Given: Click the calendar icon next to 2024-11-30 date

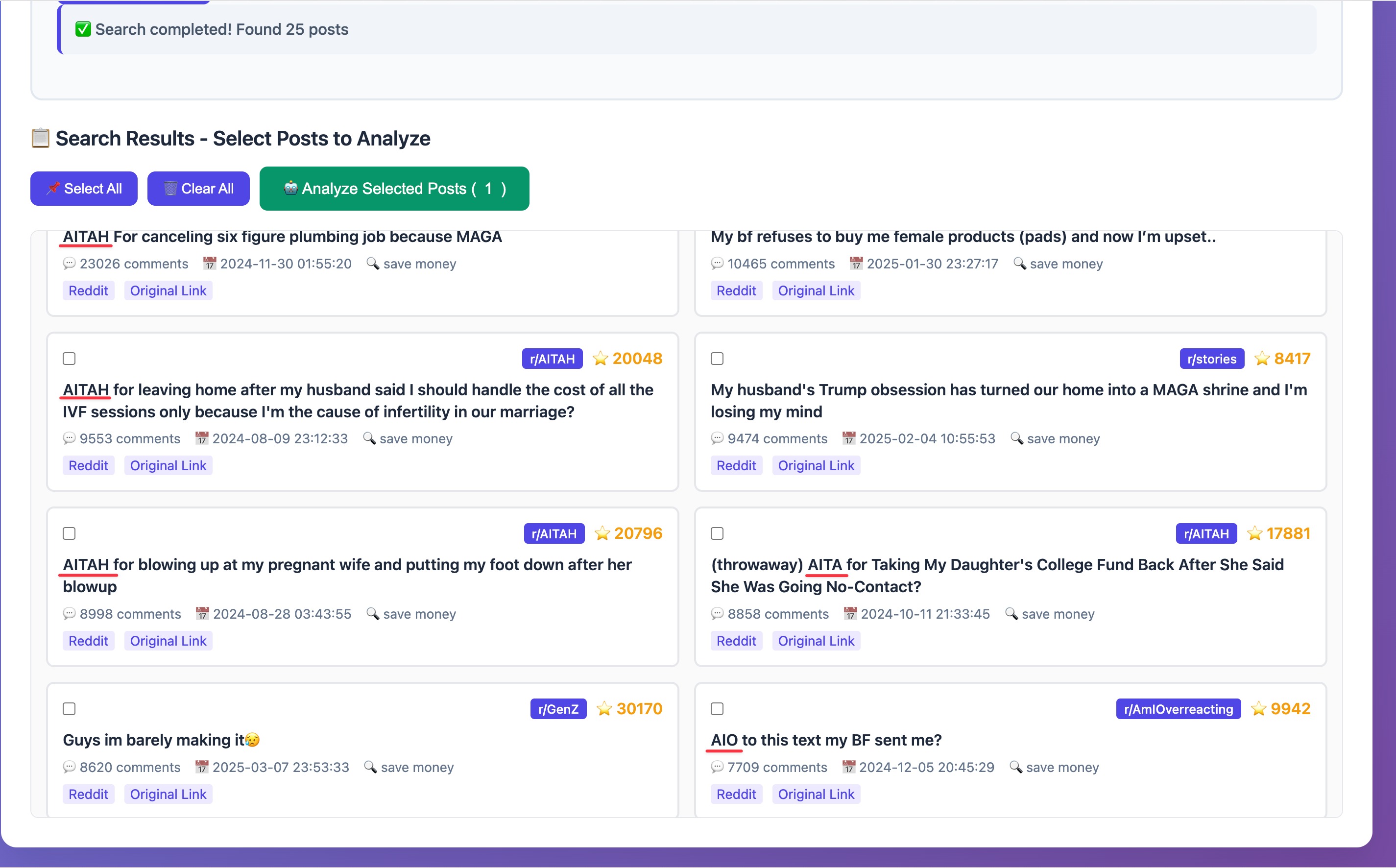Looking at the screenshot, I should [x=210, y=264].
